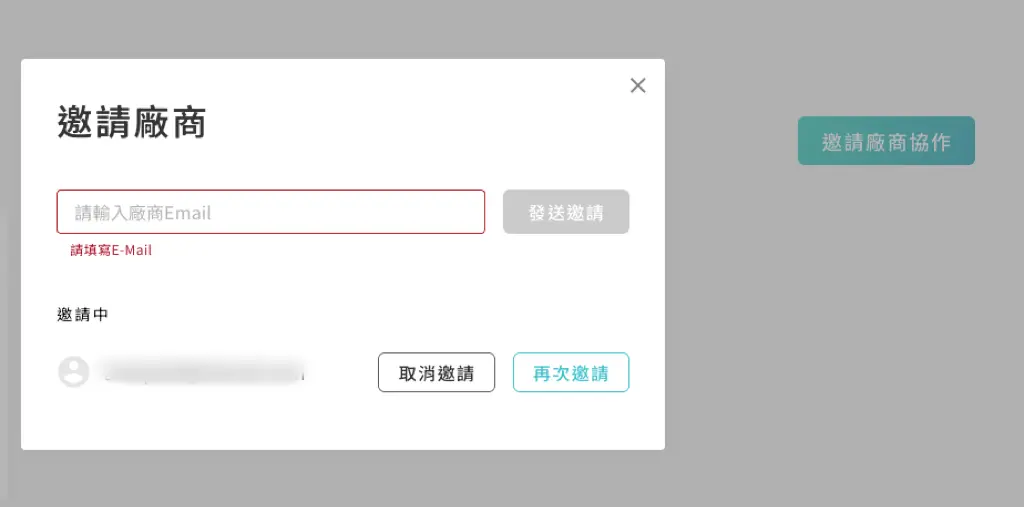
Task: Click the teal-outlined 再次邀請 button
Action: (x=571, y=372)
